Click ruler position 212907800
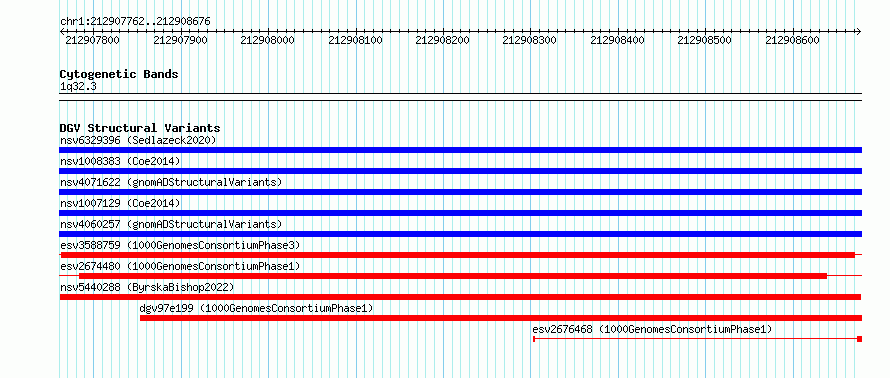890x378 pixels. point(93,40)
